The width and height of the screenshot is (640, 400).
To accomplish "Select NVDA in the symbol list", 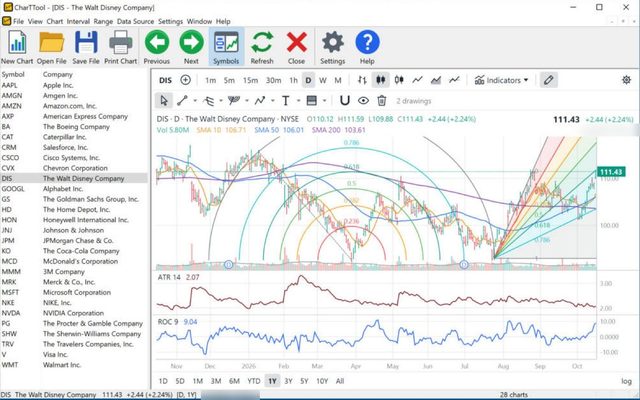I will pyautogui.click(x=74, y=313).
